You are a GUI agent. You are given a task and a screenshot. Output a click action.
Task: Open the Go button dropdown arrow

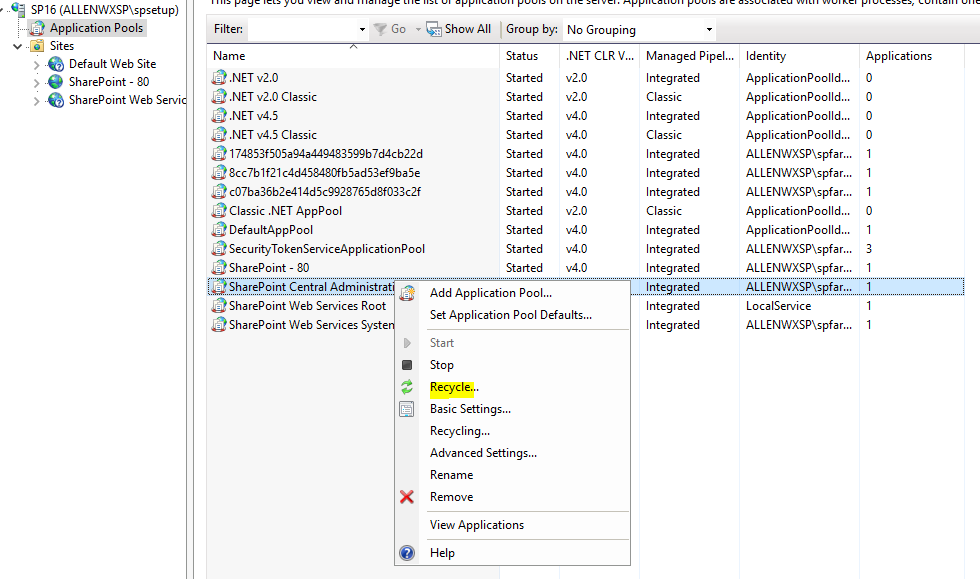coord(418,29)
